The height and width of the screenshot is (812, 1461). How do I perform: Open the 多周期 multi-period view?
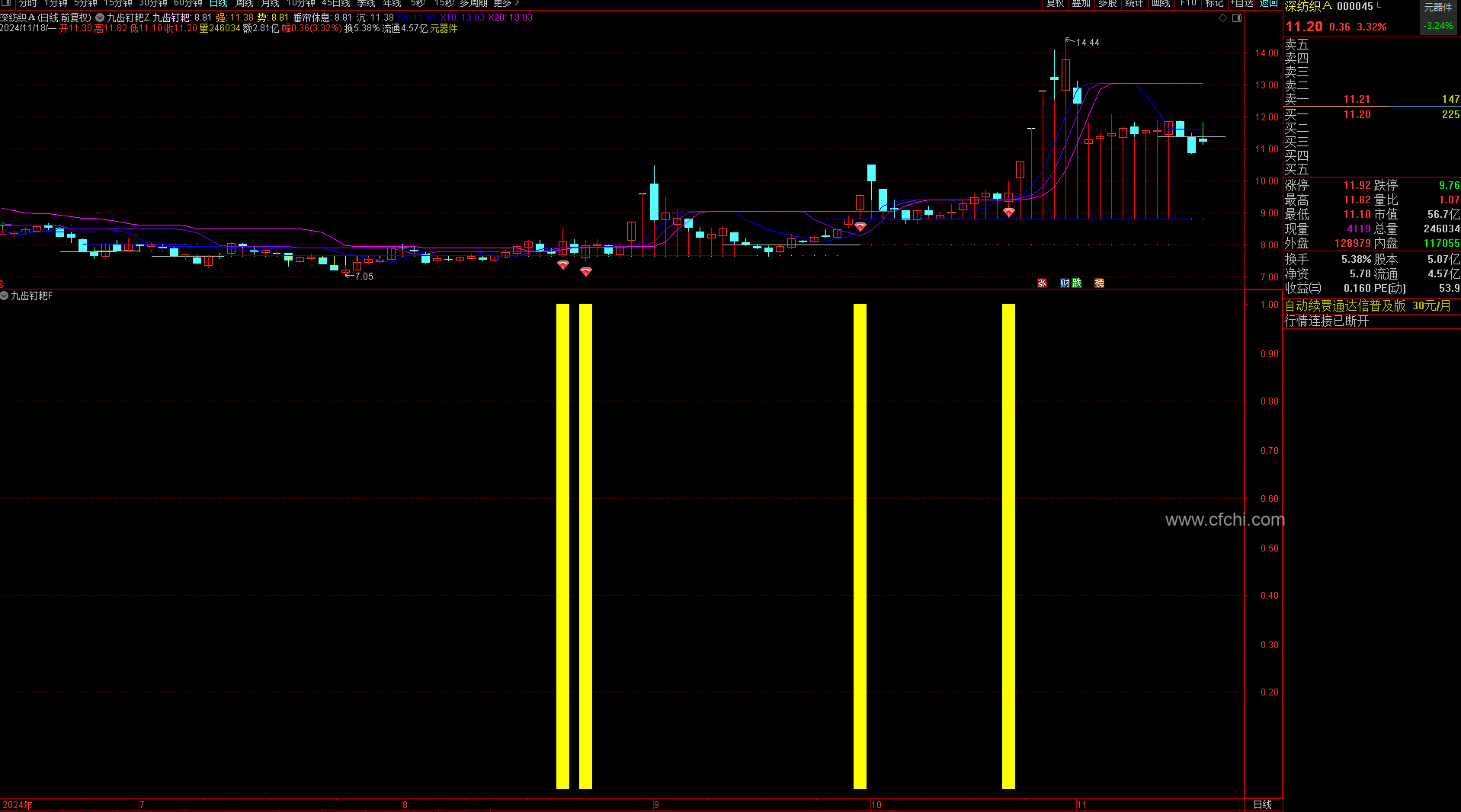pos(473,4)
